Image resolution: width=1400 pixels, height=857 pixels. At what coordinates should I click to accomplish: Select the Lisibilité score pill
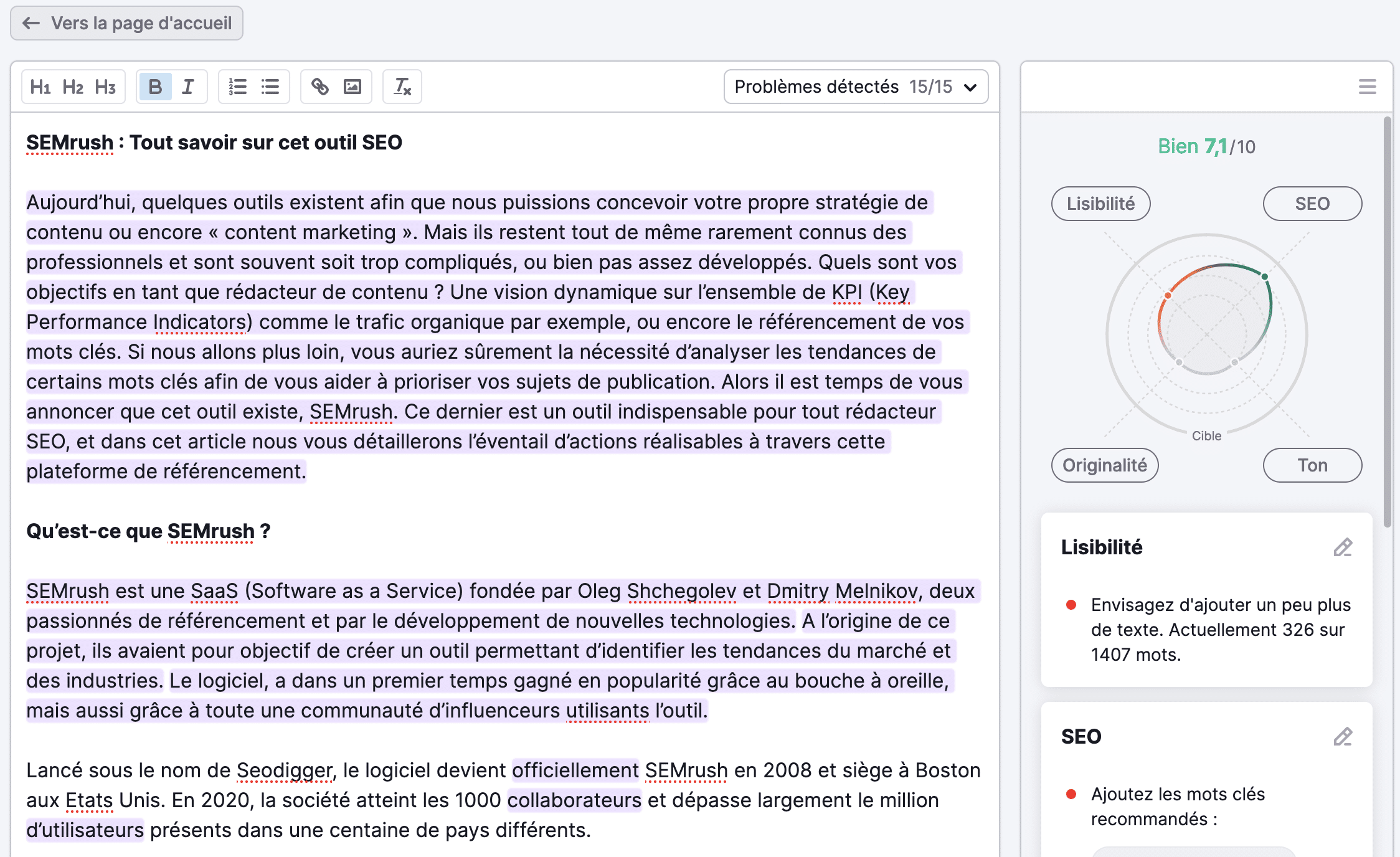tap(1100, 204)
